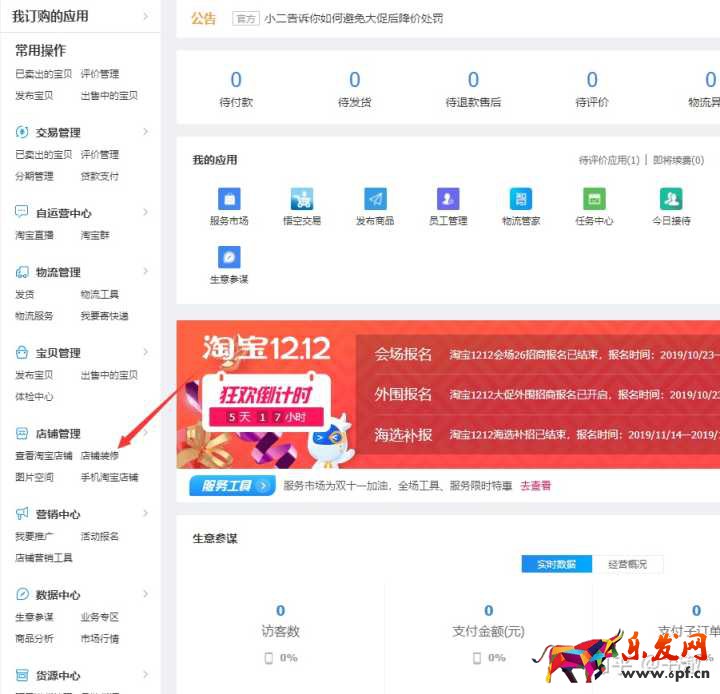Launch the 生意参谋 app icon
Image resolution: width=720 pixels, height=694 pixels.
tap(229, 258)
